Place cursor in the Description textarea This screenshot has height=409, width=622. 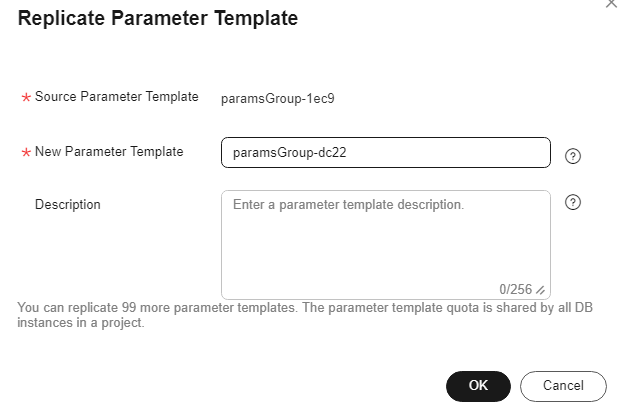[x=386, y=245]
